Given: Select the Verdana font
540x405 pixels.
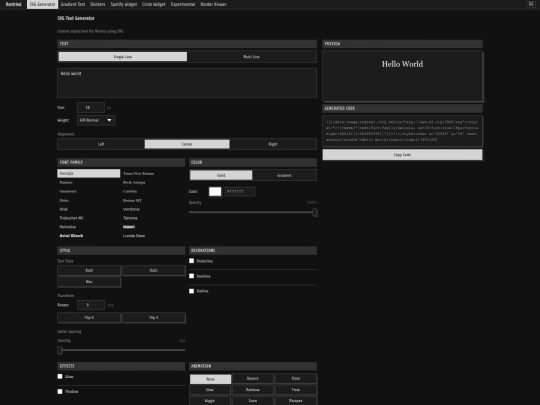Looking at the screenshot, I should pyautogui.click(x=153, y=209).
